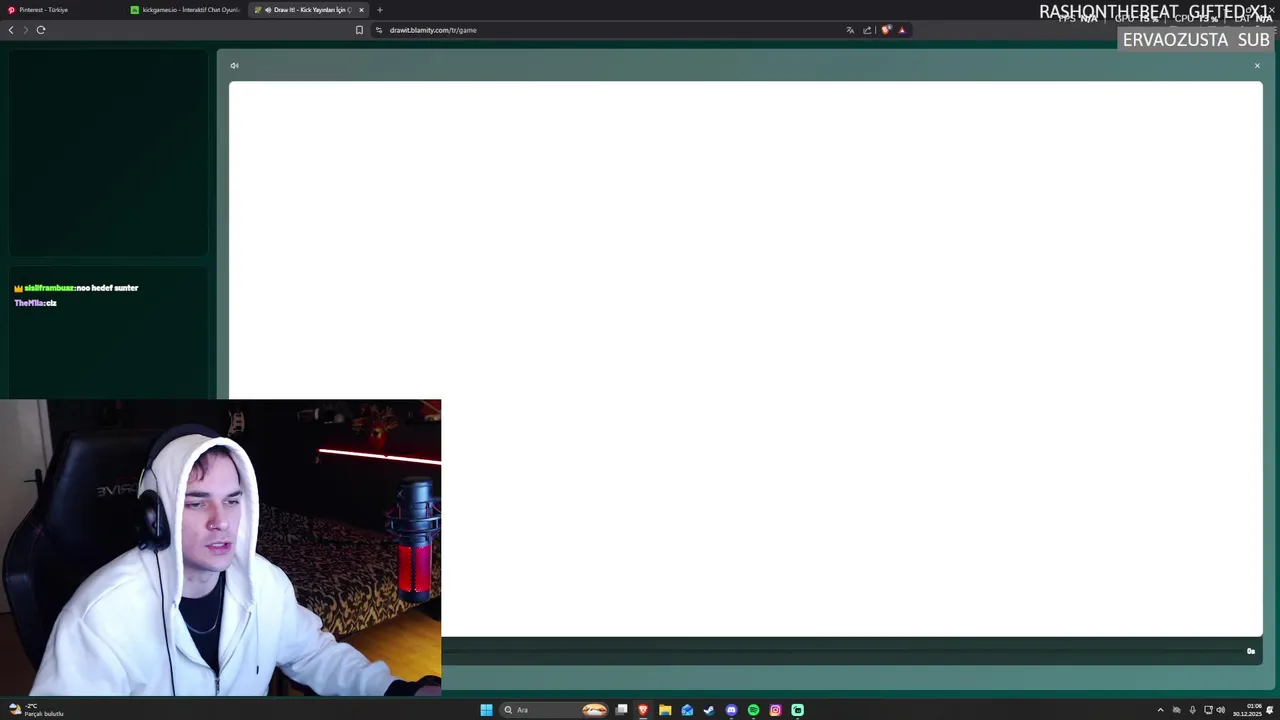Open the Brave Shields icon

[x=885, y=30]
